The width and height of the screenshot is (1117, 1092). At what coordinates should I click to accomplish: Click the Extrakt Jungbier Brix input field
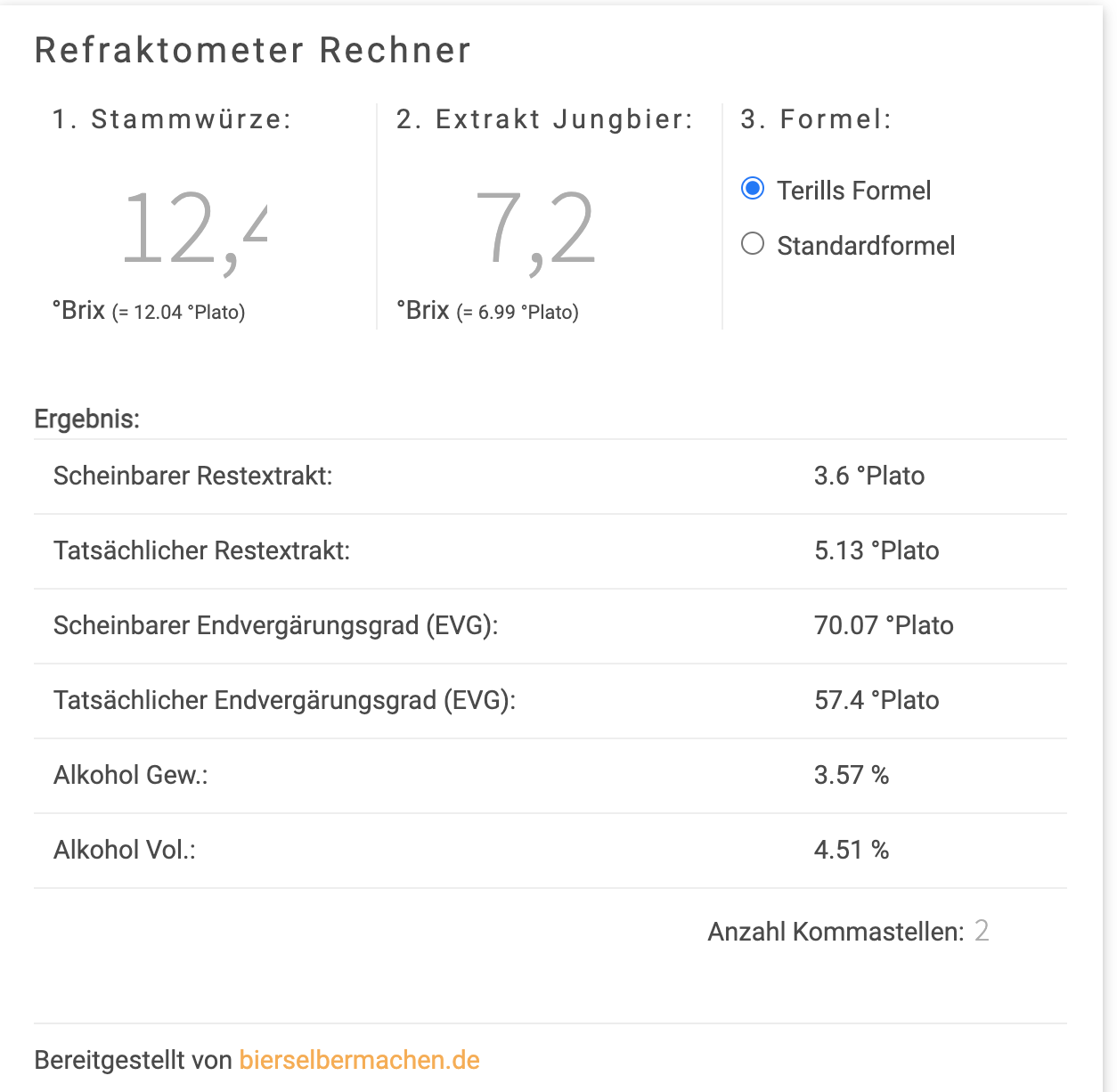coord(535,231)
